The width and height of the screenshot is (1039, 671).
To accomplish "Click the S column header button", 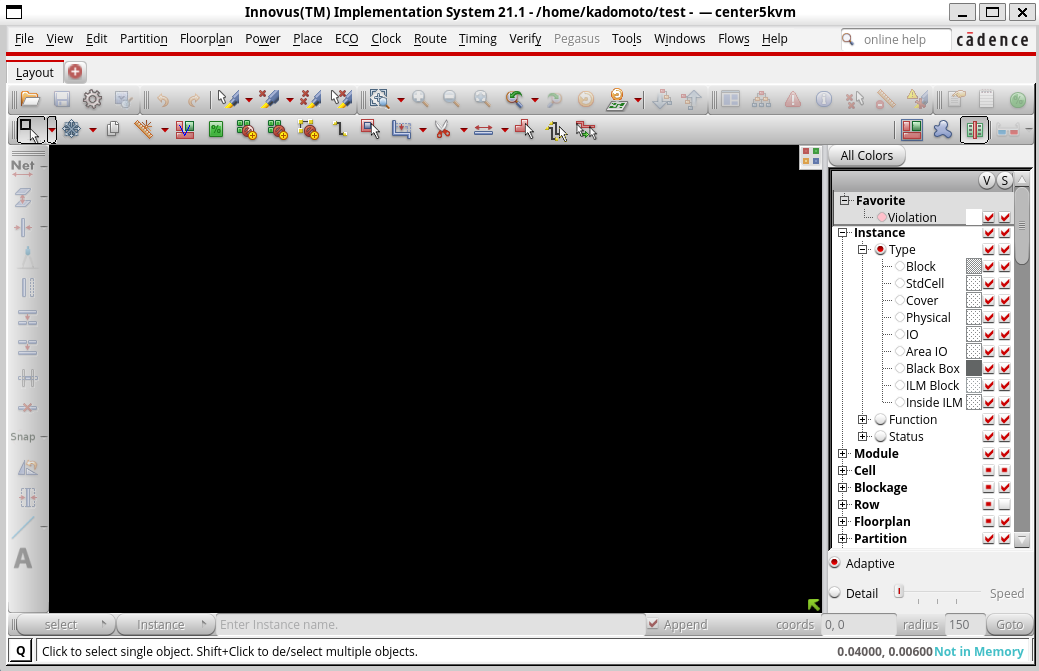I will pos(1005,180).
